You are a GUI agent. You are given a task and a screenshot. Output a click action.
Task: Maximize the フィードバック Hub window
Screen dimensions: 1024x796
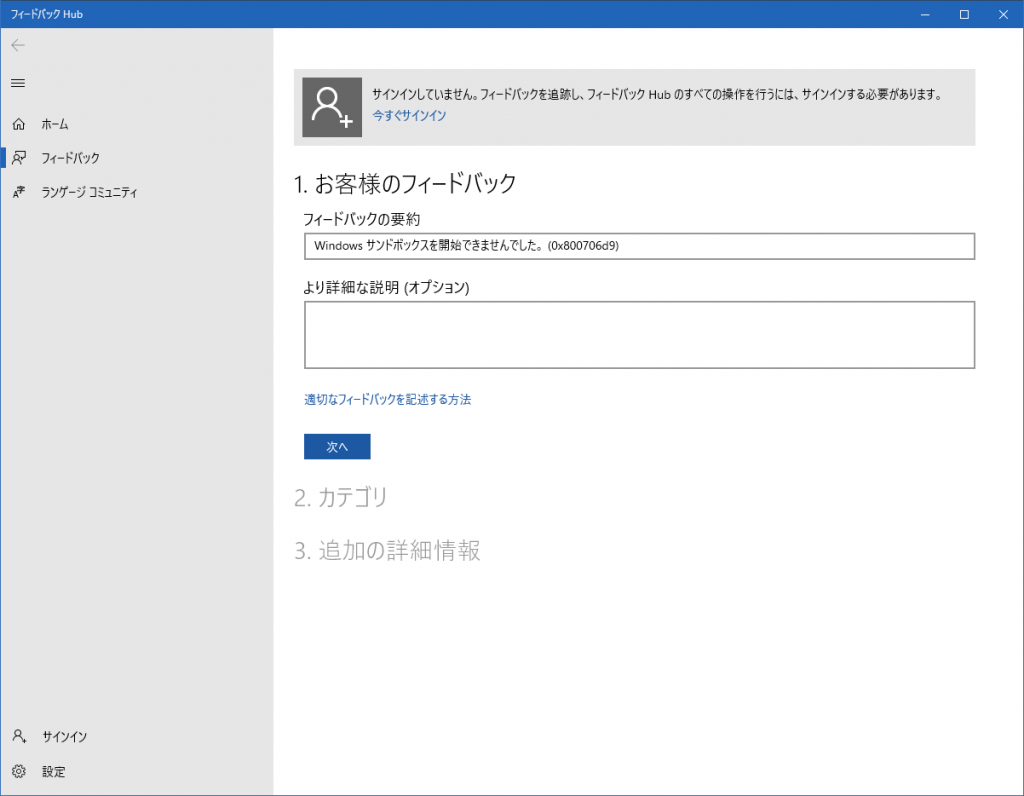(964, 14)
